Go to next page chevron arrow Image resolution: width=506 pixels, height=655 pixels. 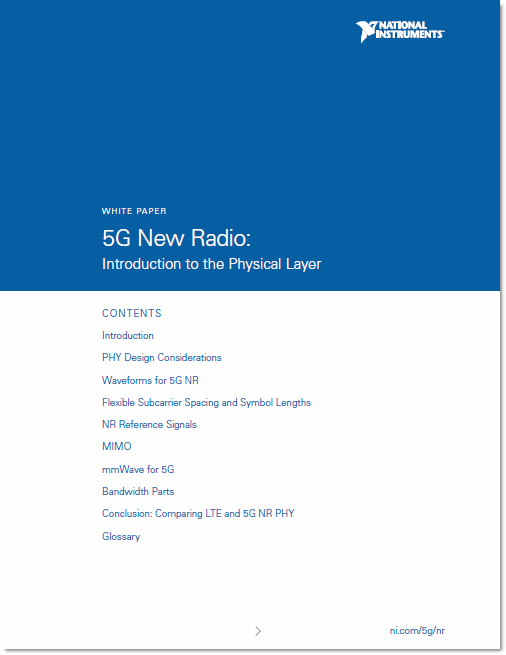coord(258,631)
